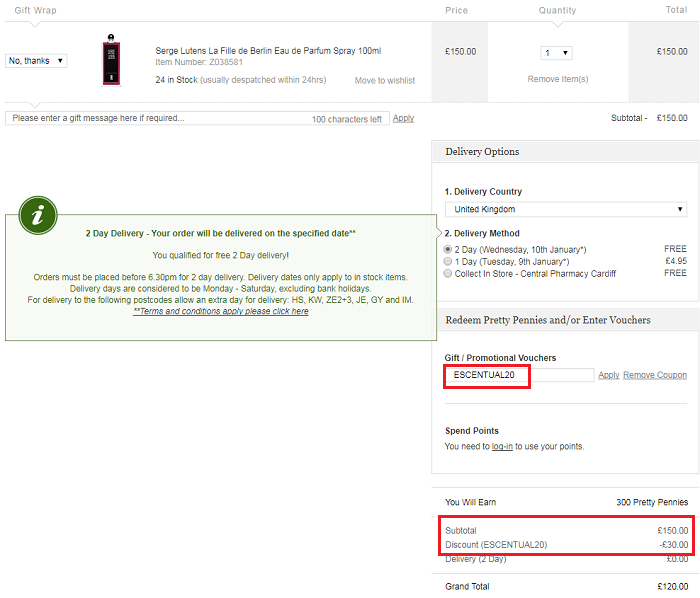Click the voucher code field with ESCENTUAL20
Screen dimensions: 700x598
[x=519, y=375]
